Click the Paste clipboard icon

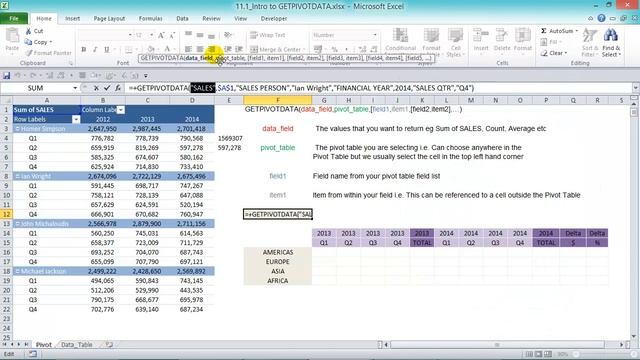12,36
